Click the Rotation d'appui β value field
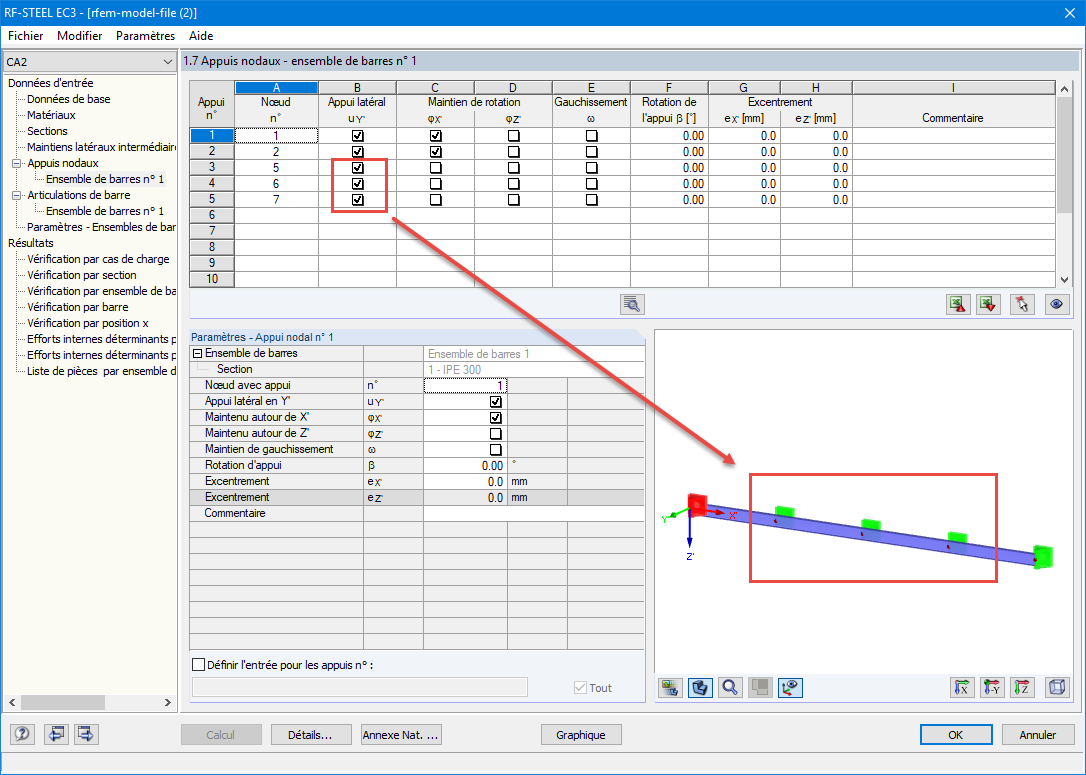The height and width of the screenshot is (775, 1086). (465, 465)
